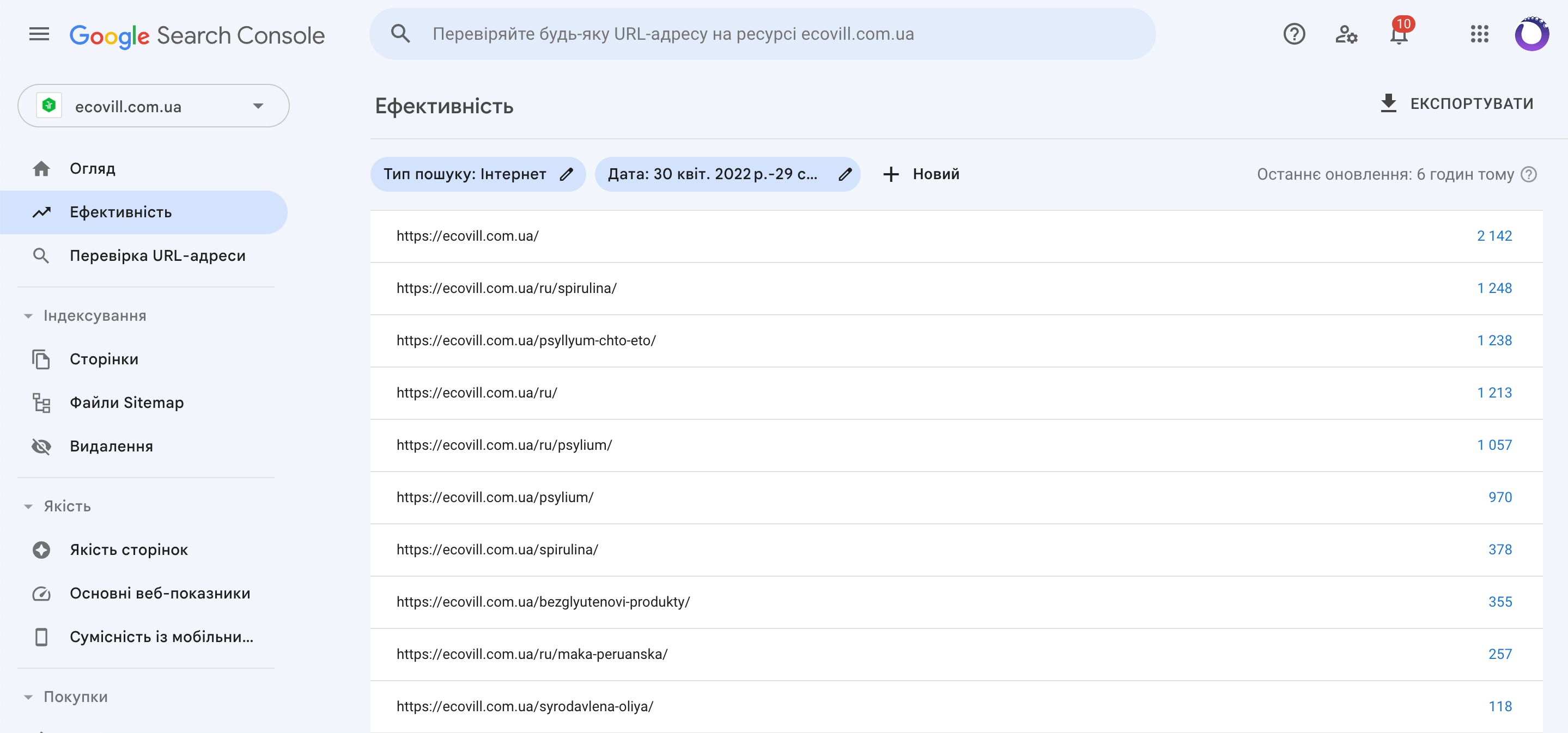Screen dimensions: 1568x733
Task: Open the ecovill.com.ua property dropdown
Action: point(154,106)
